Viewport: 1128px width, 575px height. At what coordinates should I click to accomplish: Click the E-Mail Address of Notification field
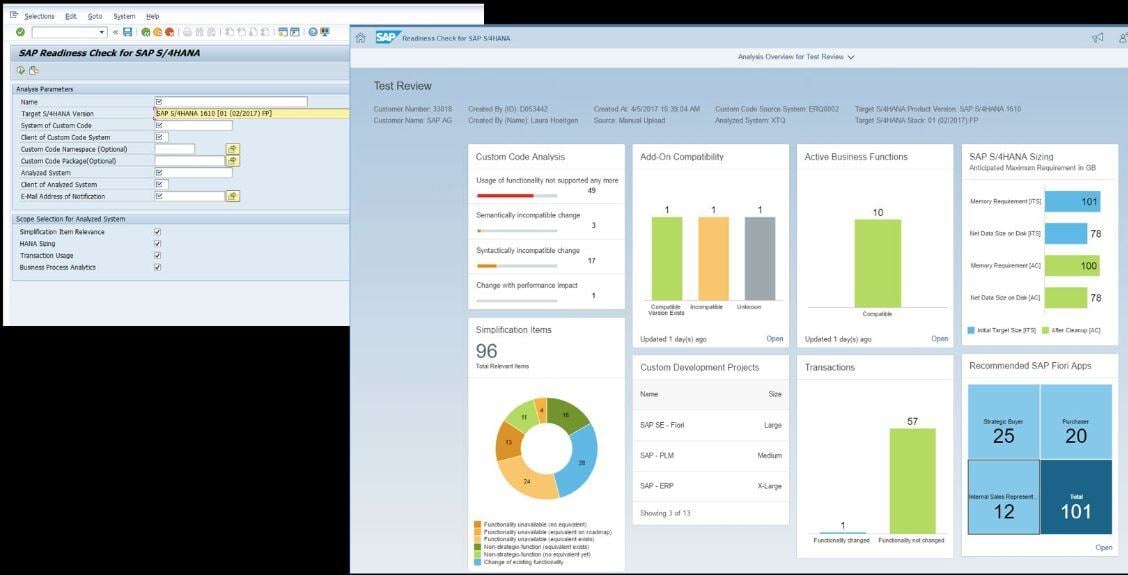190,196
